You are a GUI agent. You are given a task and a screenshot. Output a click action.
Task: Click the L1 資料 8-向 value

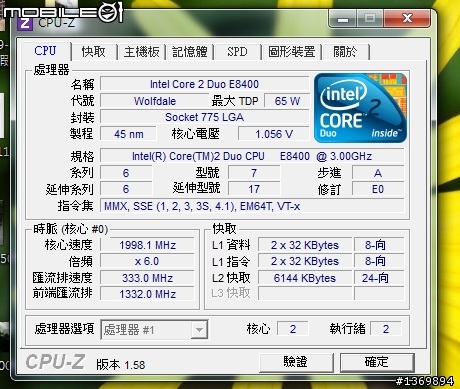[x=379, y=245]
